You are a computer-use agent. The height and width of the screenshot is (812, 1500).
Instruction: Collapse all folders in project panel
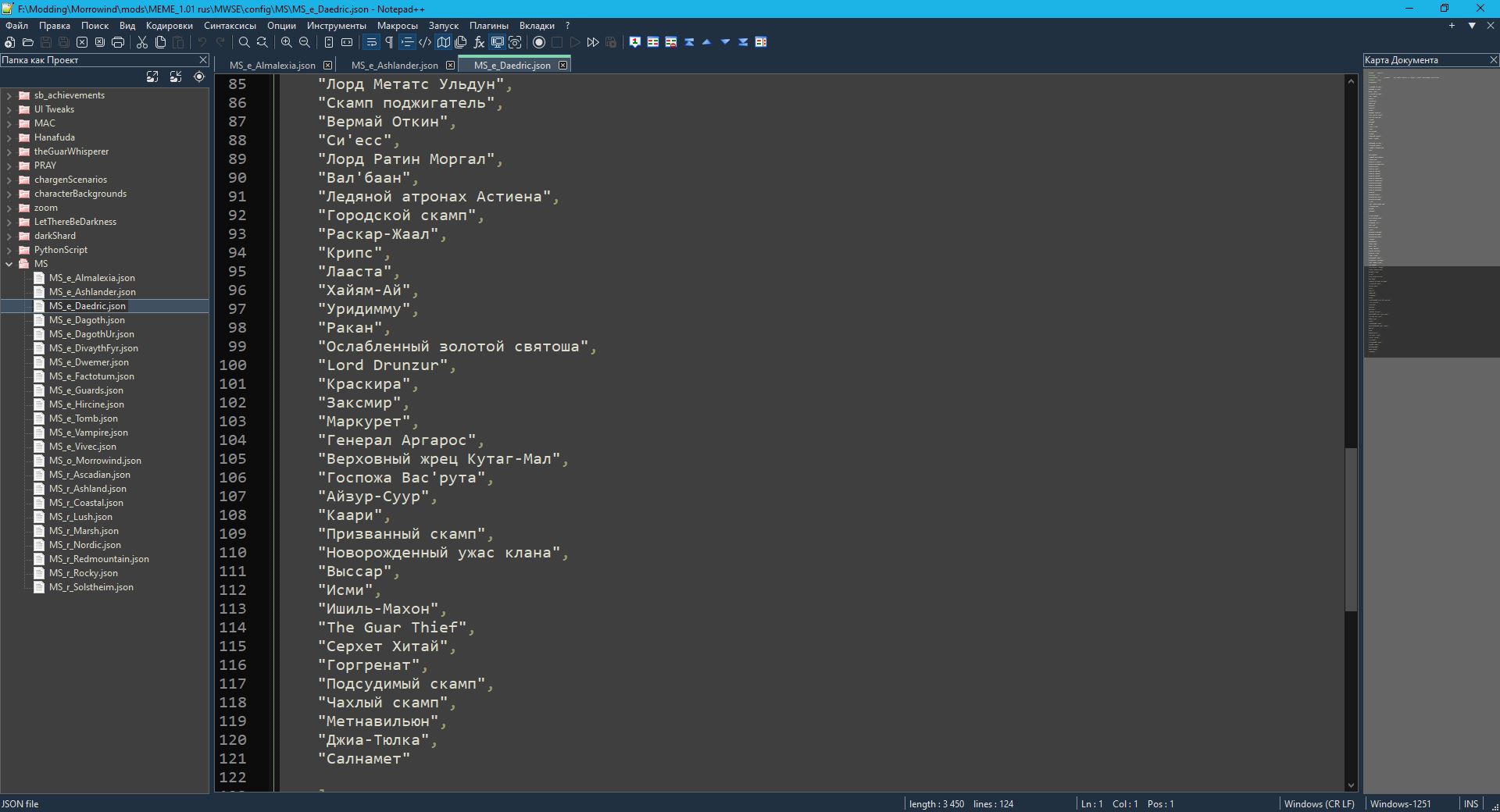[176, 77]
